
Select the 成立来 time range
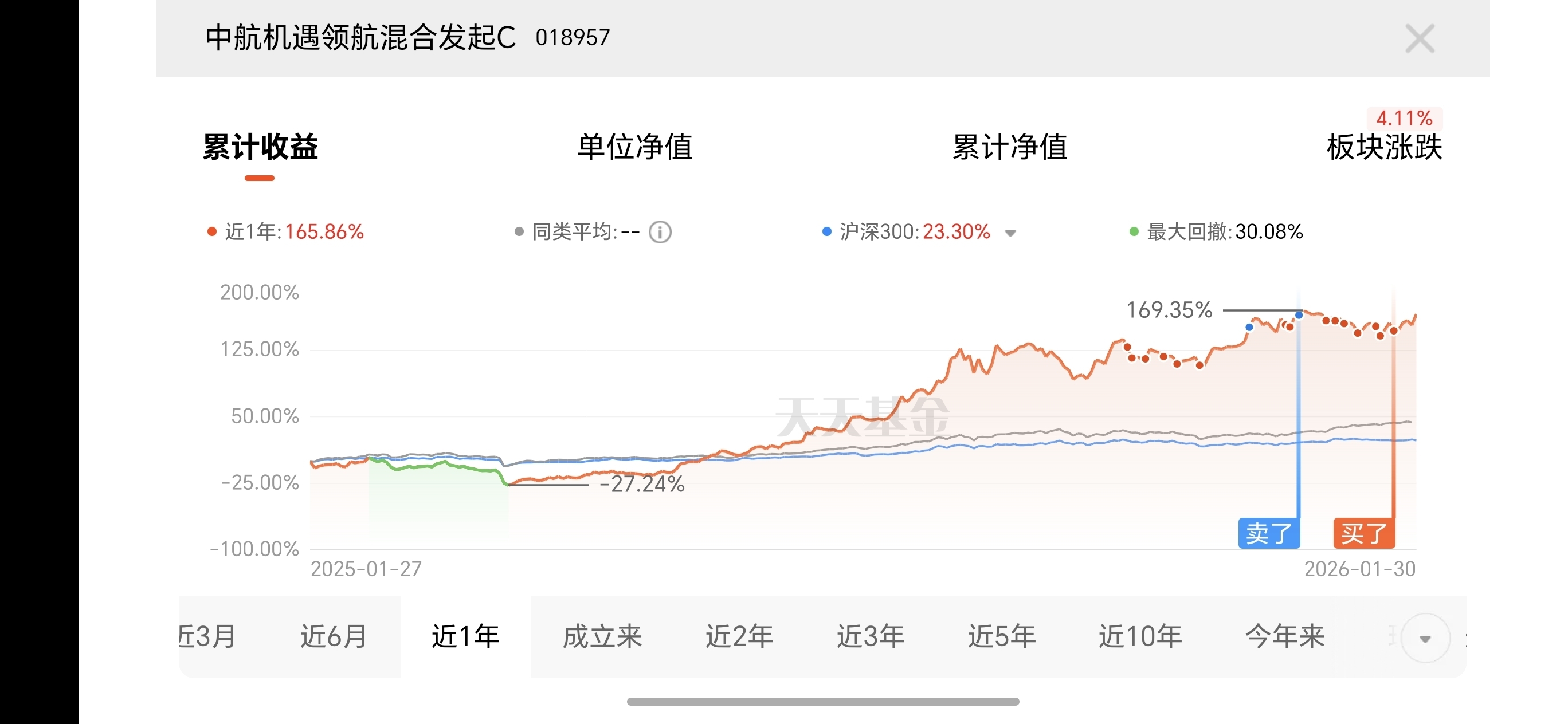pyautogui.click(x=602, y=636)
